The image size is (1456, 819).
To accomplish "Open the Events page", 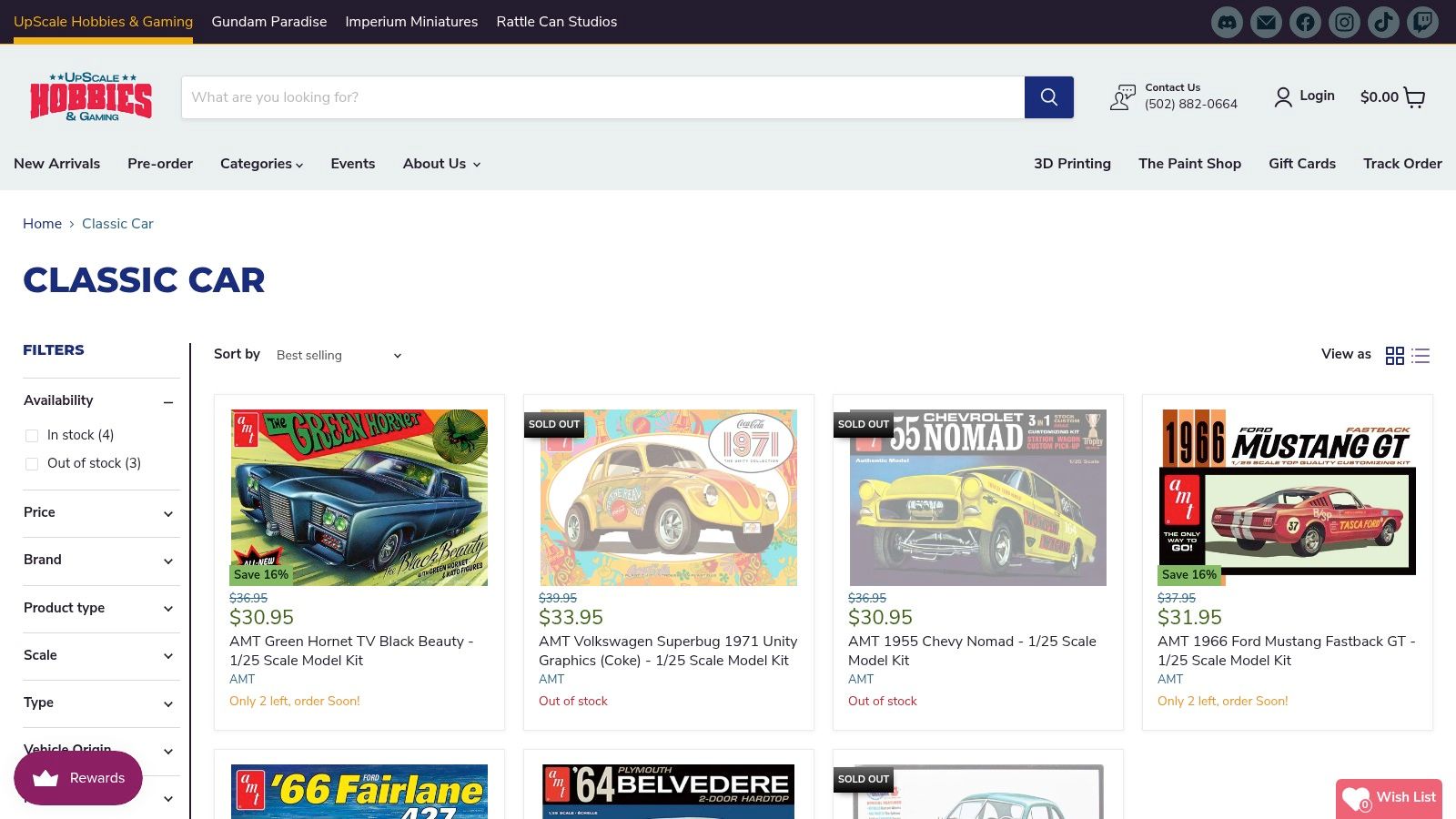I will (353, 164).
